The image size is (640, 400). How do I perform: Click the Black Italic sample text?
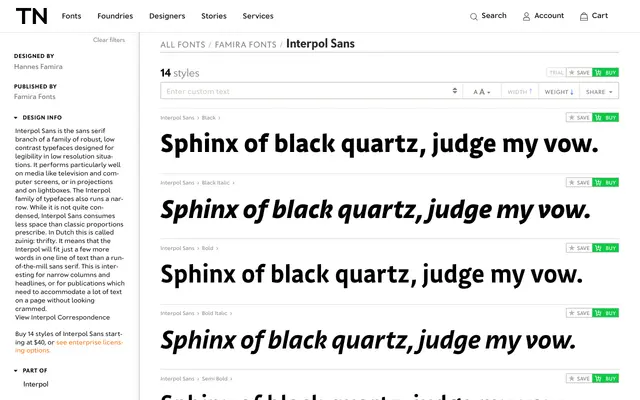(x=376, y=210)
